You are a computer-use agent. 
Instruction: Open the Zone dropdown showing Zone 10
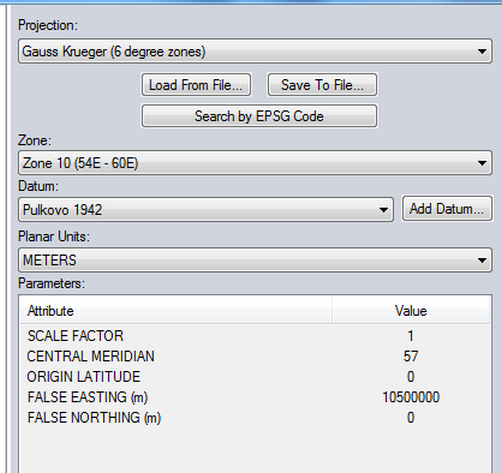point(255,163)
